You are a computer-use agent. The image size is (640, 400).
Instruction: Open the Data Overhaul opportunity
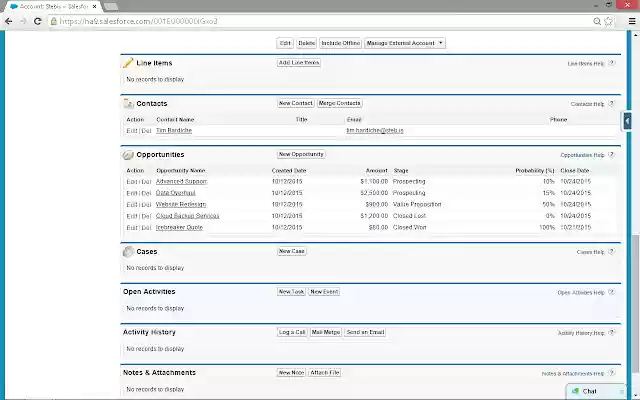[176, 193]
